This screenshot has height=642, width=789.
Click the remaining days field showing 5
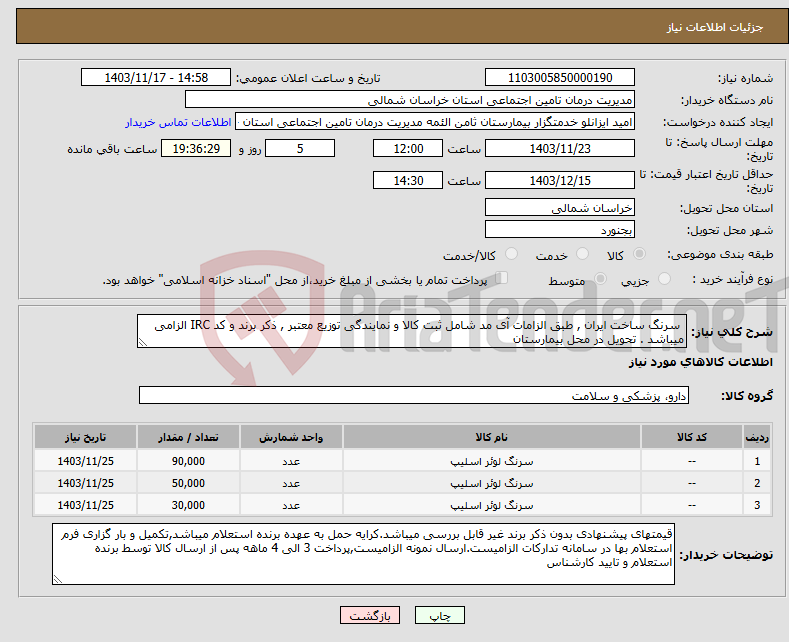coord(300,148)
